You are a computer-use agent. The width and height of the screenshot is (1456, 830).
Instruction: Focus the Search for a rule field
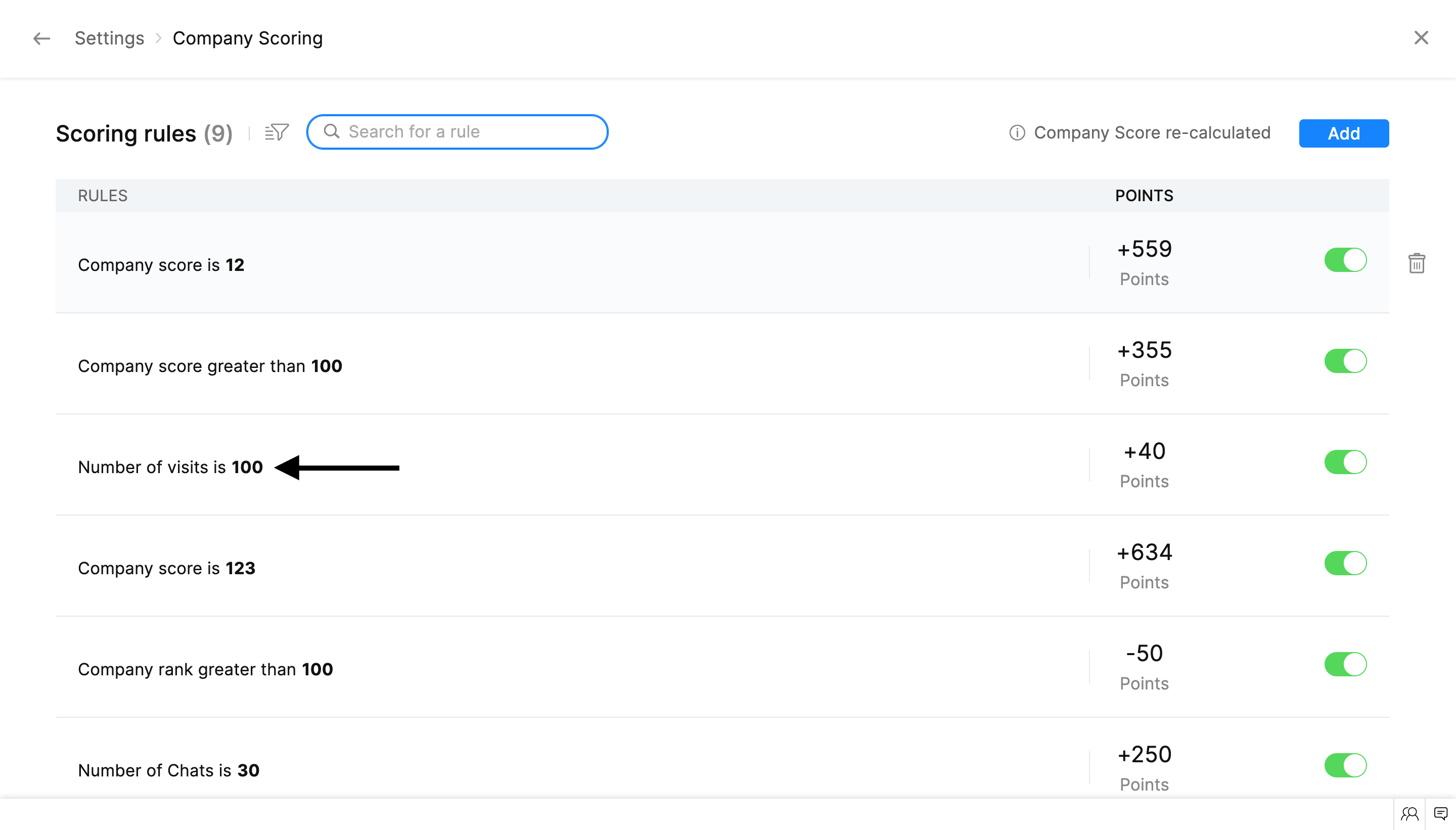pyautogui.click(x=468, y=132)
